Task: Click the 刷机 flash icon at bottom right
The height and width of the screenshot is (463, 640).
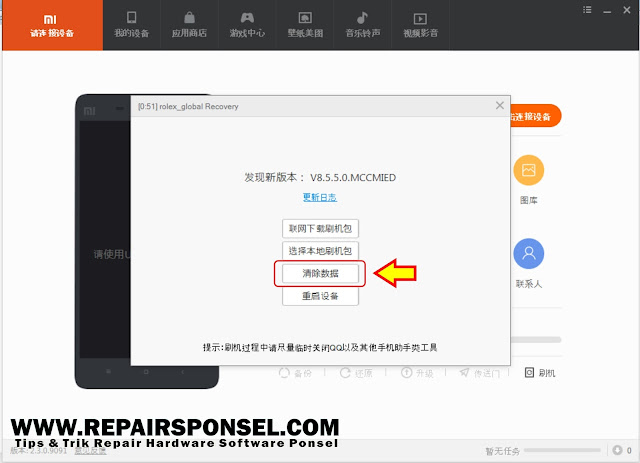Action: click(x=540, y=373)
